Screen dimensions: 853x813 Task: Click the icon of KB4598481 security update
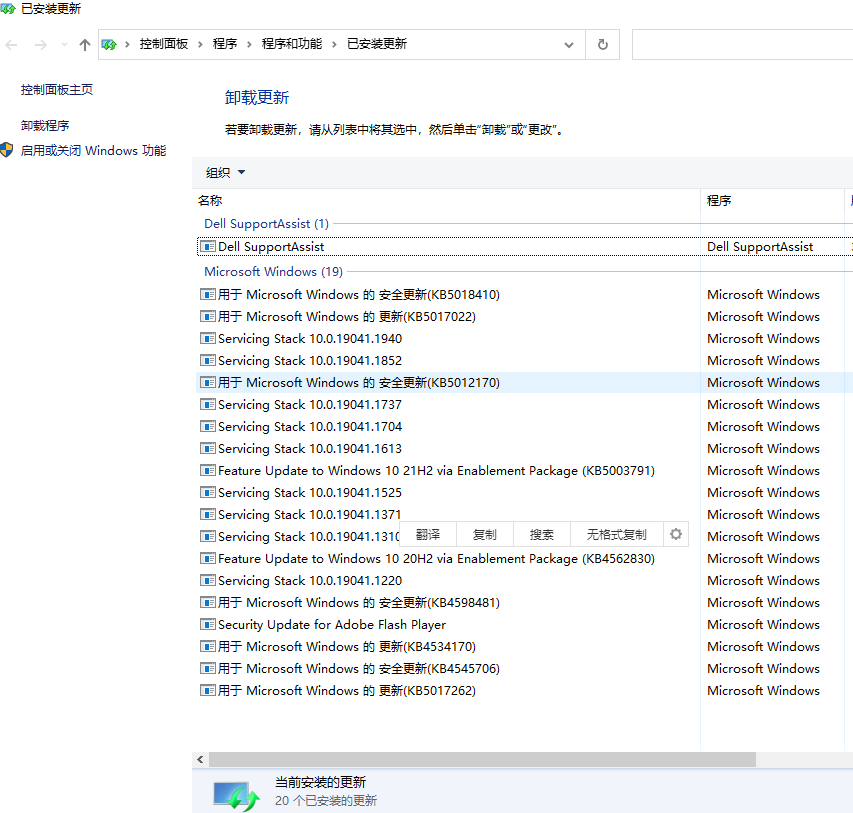(207, 602)
